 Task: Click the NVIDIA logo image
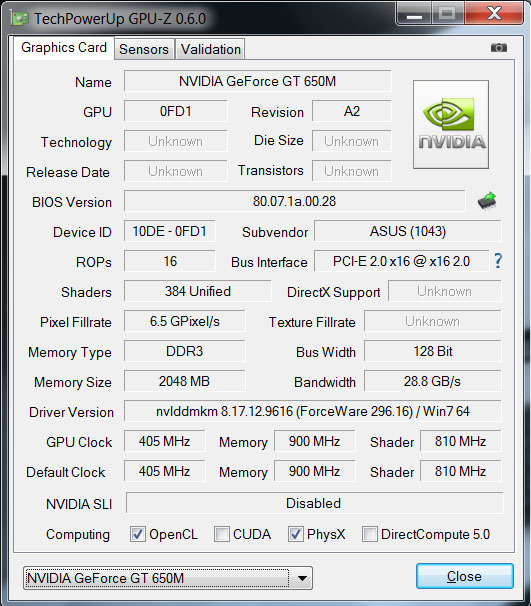(451, 124)
